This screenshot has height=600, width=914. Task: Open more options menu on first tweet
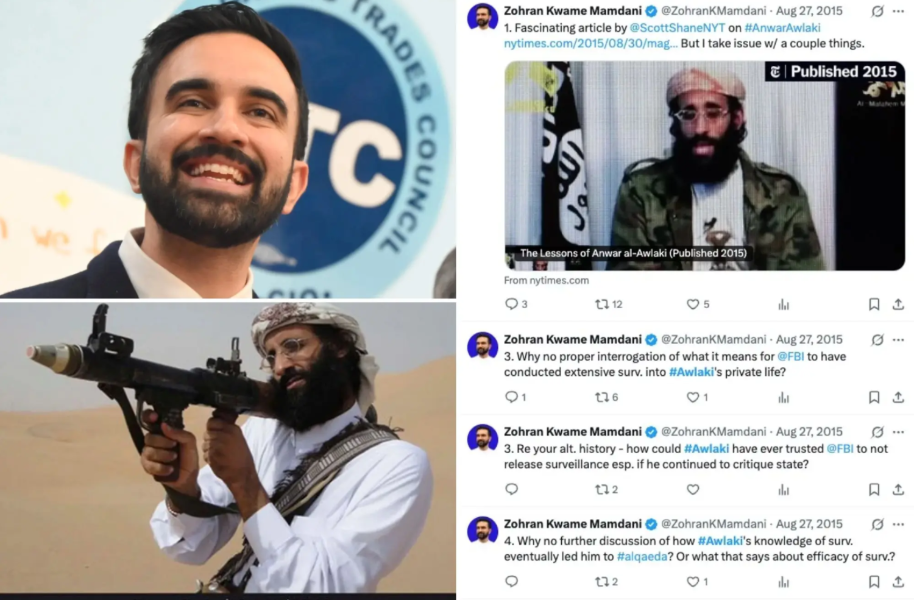(898, 11)
